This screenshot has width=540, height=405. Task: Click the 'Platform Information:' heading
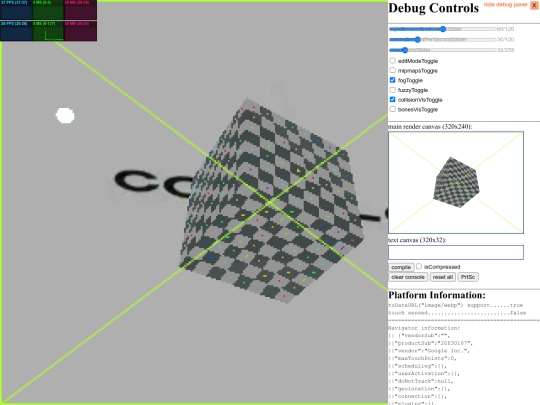tap(437, 295)
